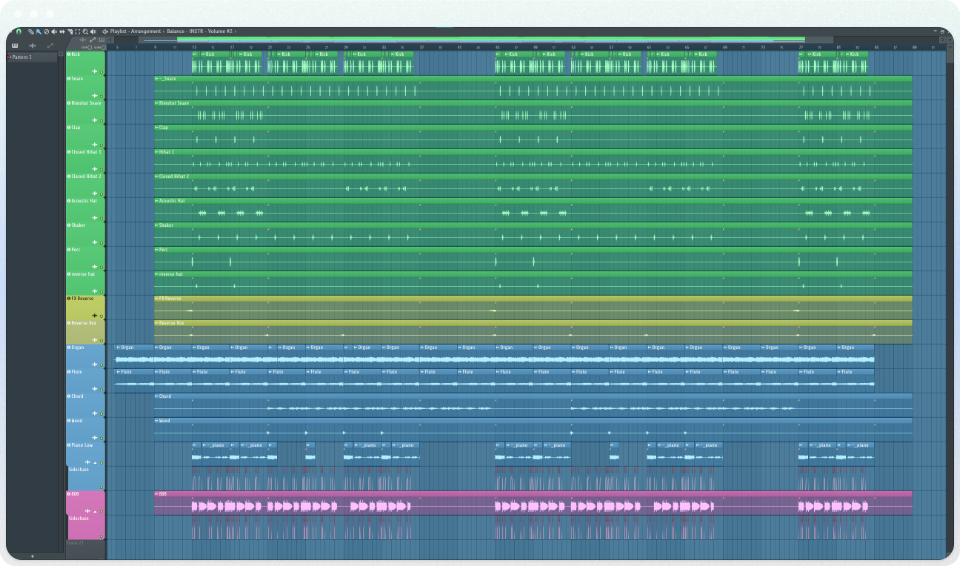Select the FX Reverse track header
960x566 pixels.
84,299
